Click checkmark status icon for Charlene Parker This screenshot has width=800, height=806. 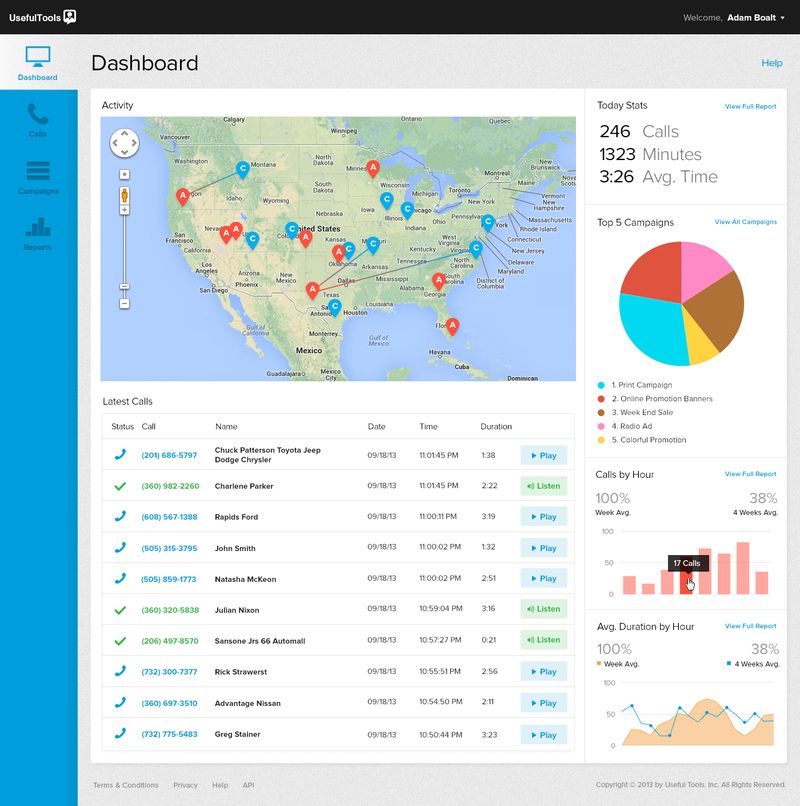tap(120, 486)
